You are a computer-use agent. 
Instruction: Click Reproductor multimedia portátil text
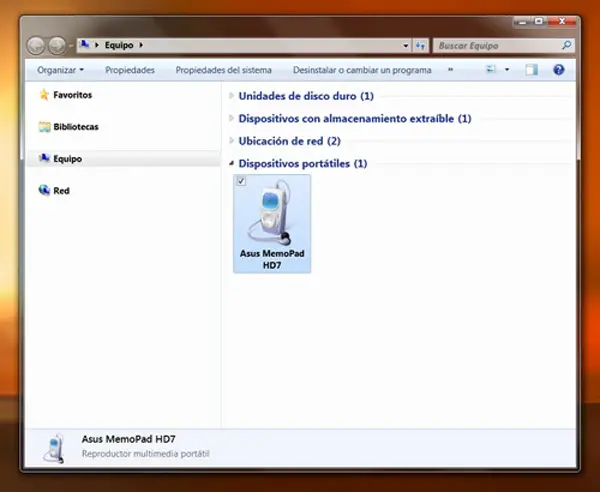(x=145, y=454)
